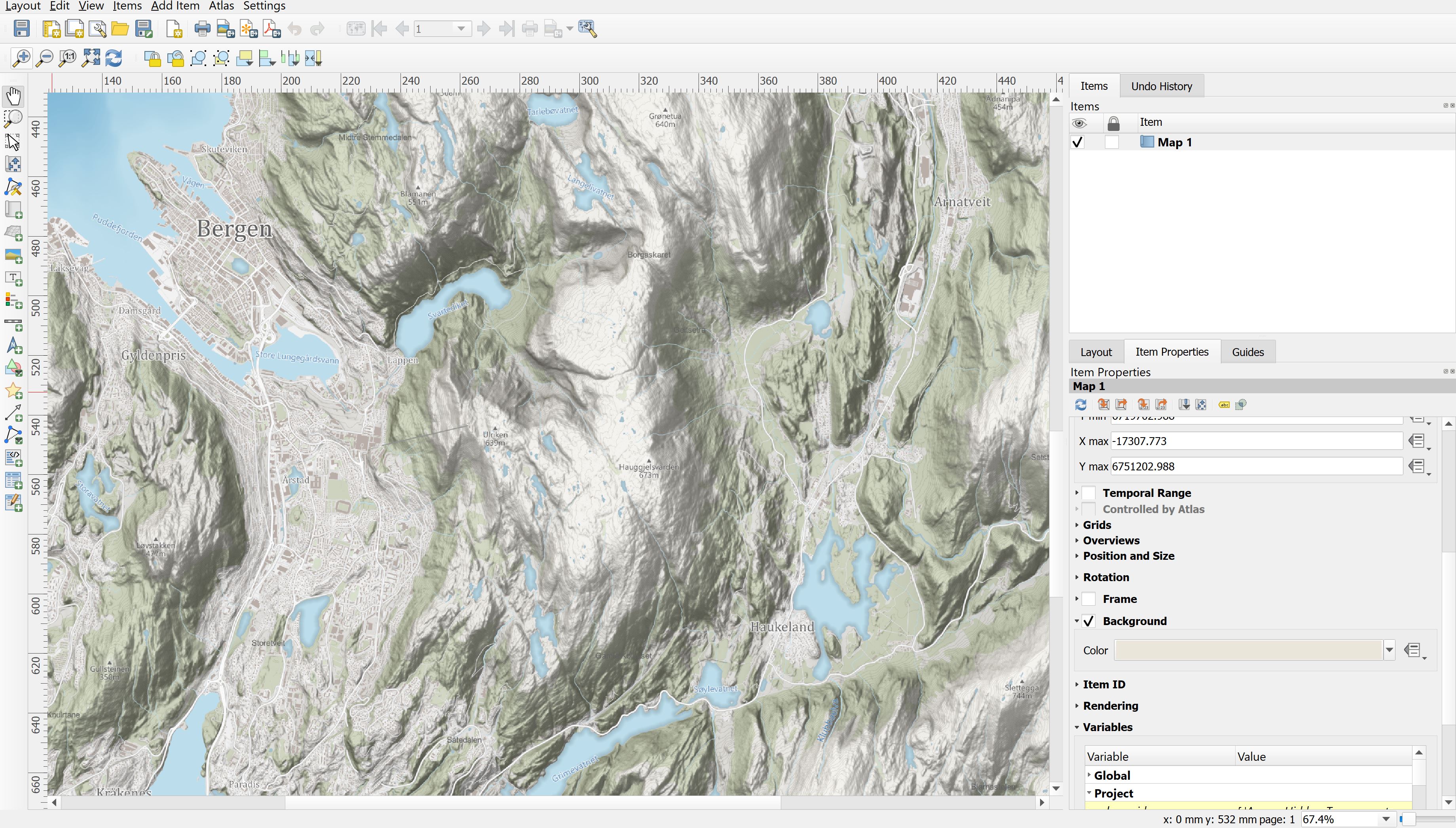1456x828 pixels.
Task: Open the page number dropdown in the atlas toolbar
Action: click(x=461, y=28)
